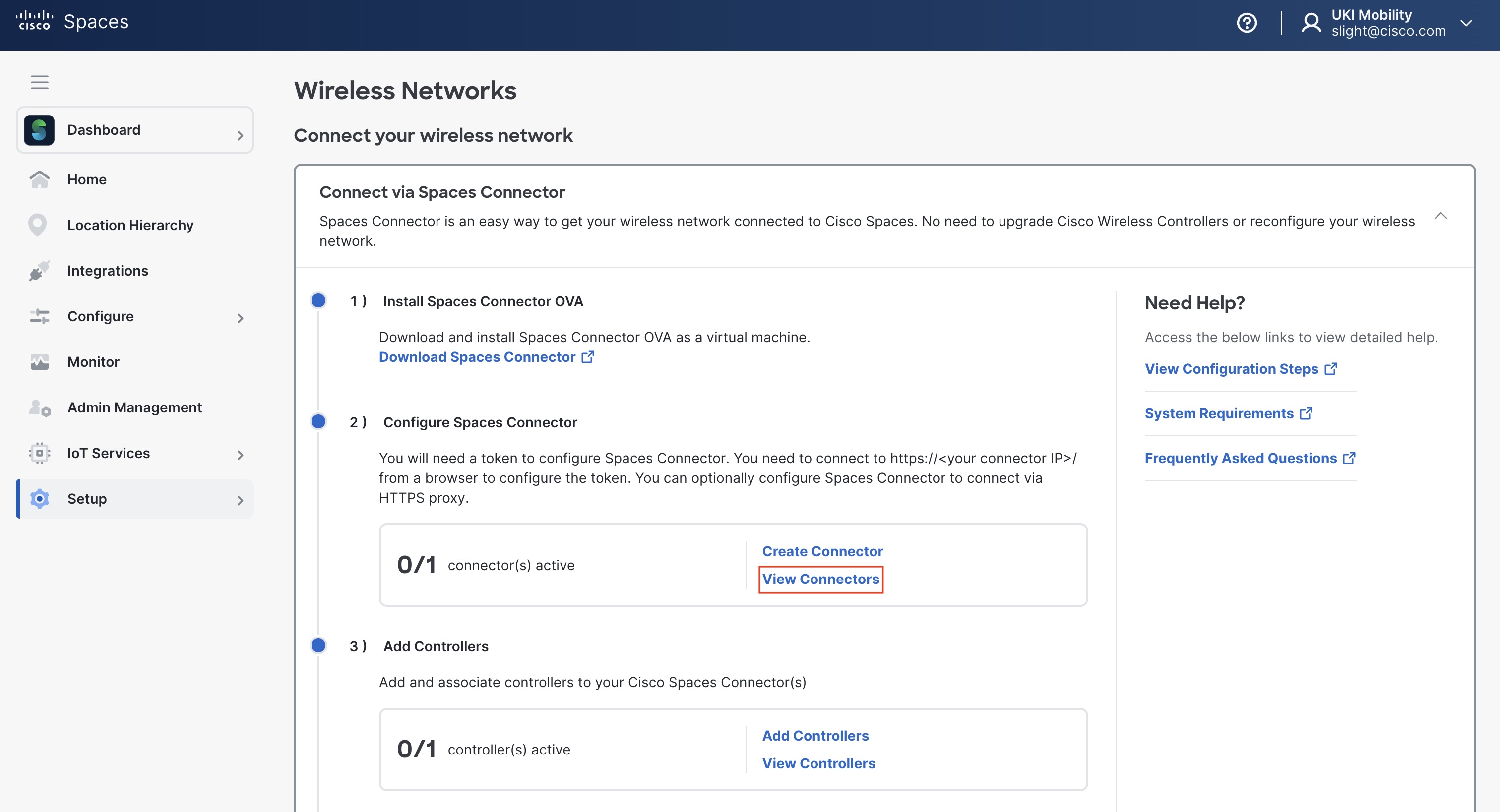Open the help question mark icon

[1246, 23]
